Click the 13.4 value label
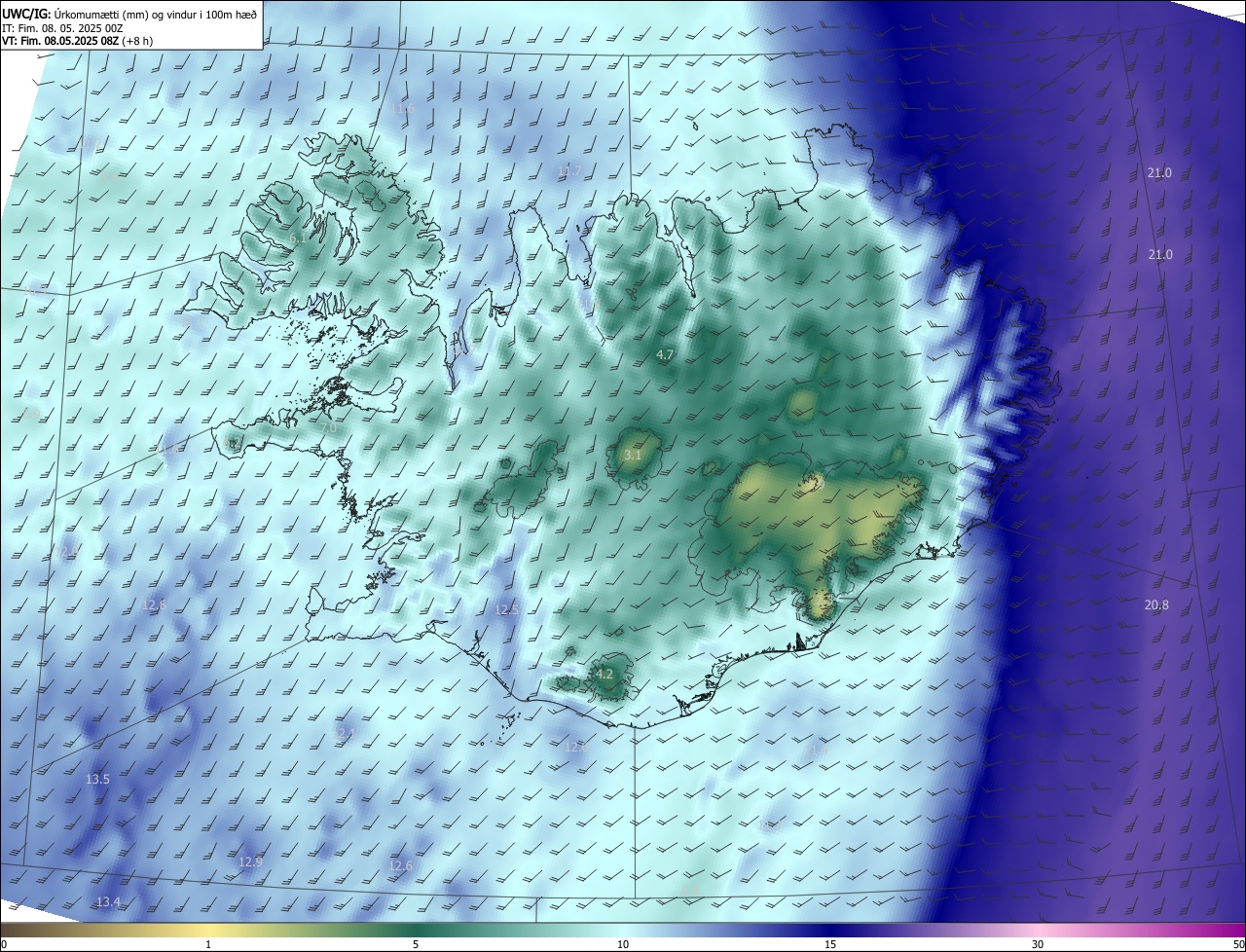1246x952 pixels. click(x=108, y=902)
